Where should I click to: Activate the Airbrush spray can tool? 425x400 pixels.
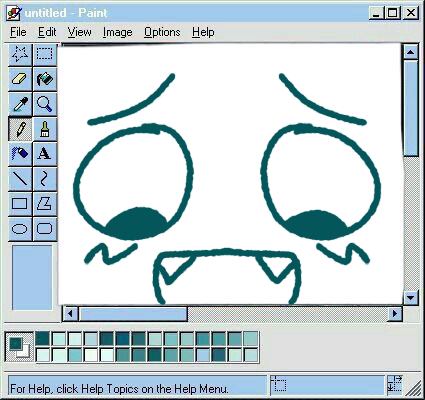(x=20, y=154)
